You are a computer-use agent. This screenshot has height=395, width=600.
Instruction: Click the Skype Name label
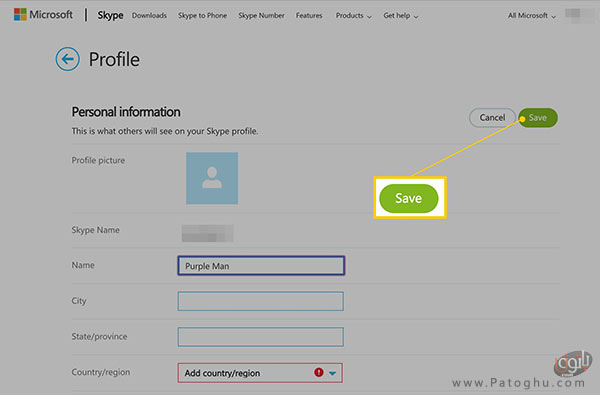96,230
